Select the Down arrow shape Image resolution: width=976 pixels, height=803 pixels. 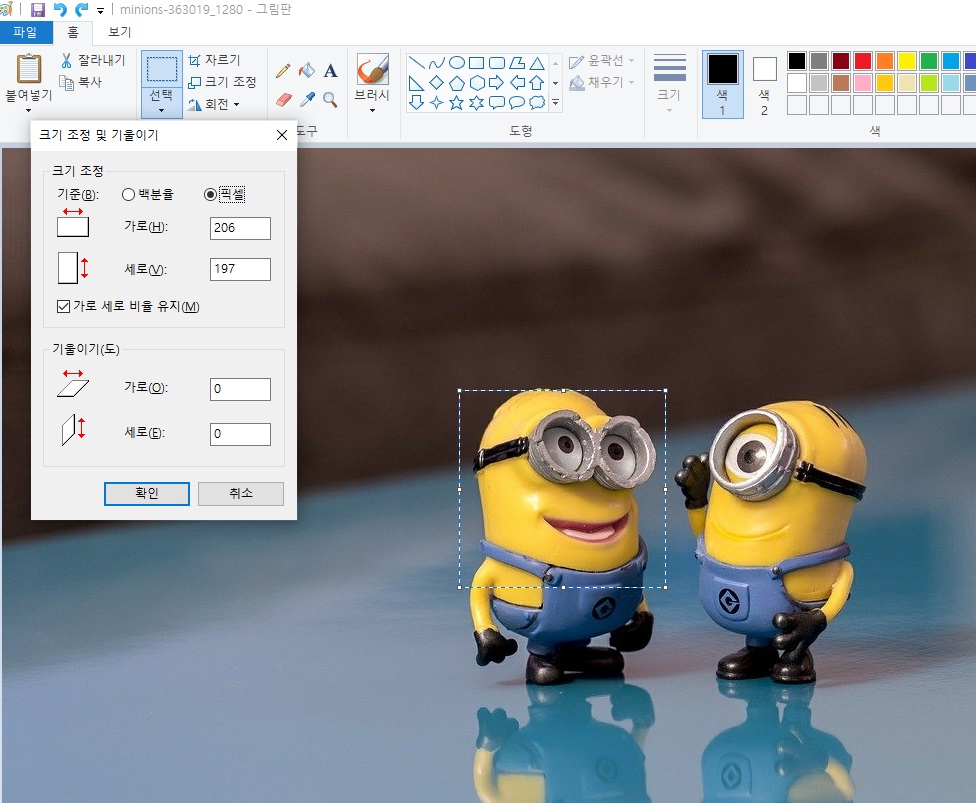click(417, 102)
